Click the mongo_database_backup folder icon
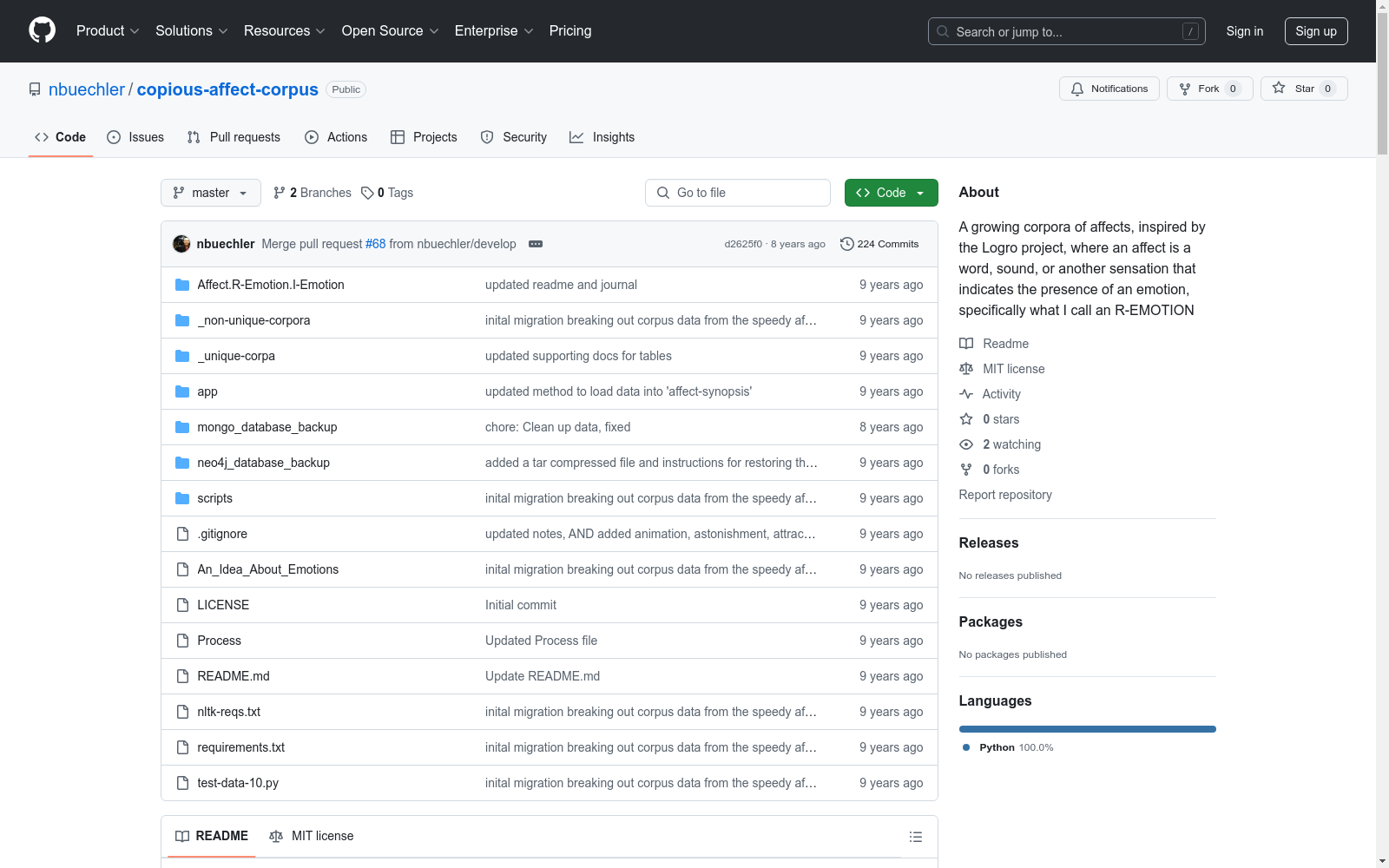 click(x=182, y=427)
